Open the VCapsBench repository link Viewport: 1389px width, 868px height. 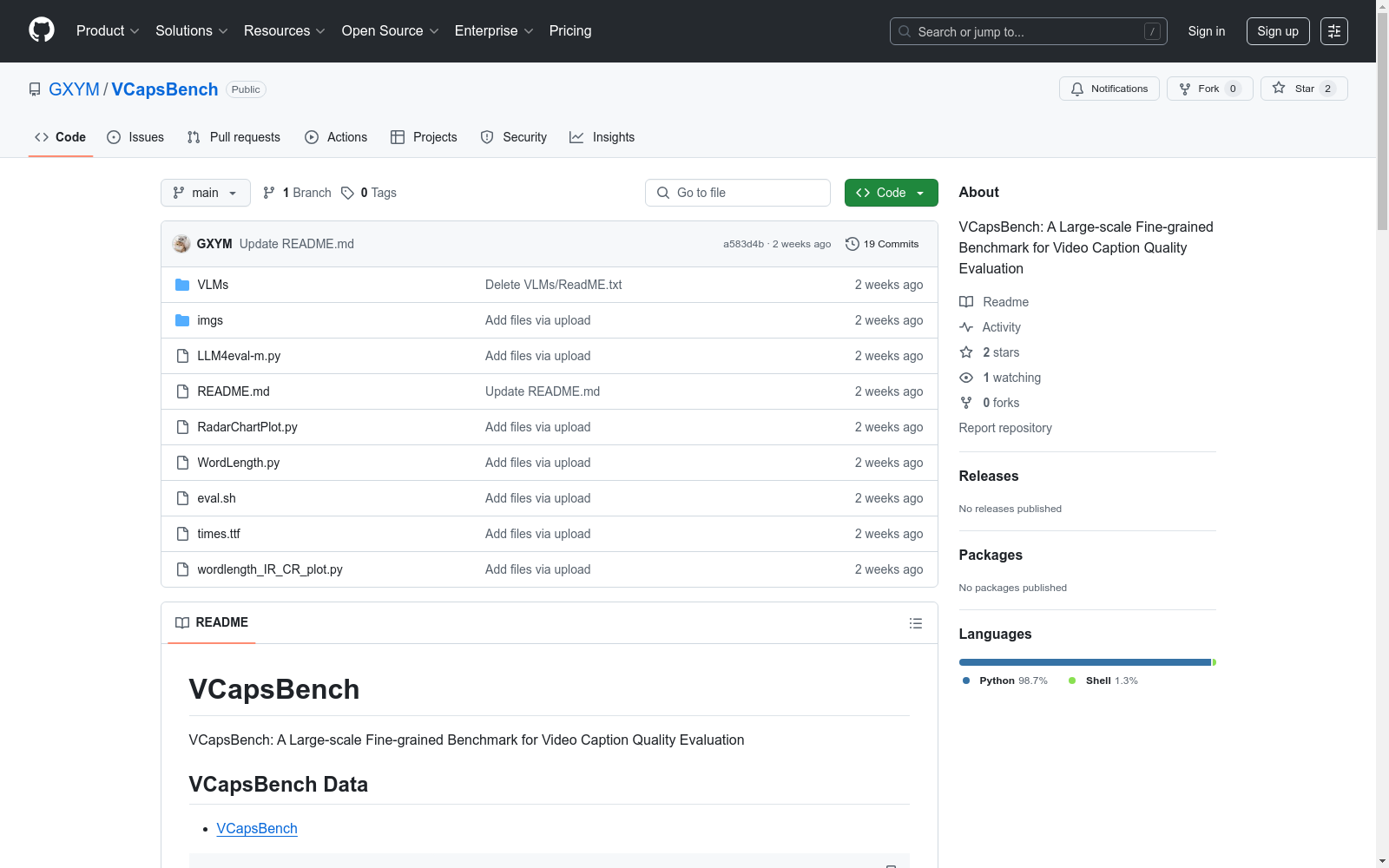[x=165, y=89]
